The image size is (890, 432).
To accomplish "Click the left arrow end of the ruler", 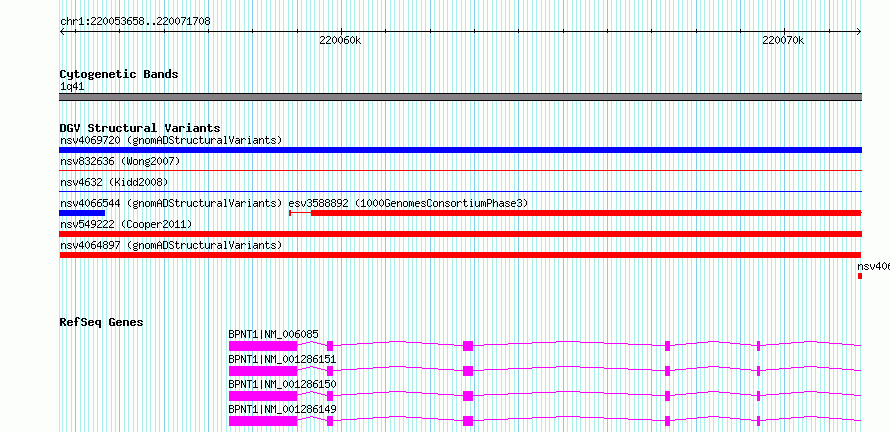I will click(62, 31).
